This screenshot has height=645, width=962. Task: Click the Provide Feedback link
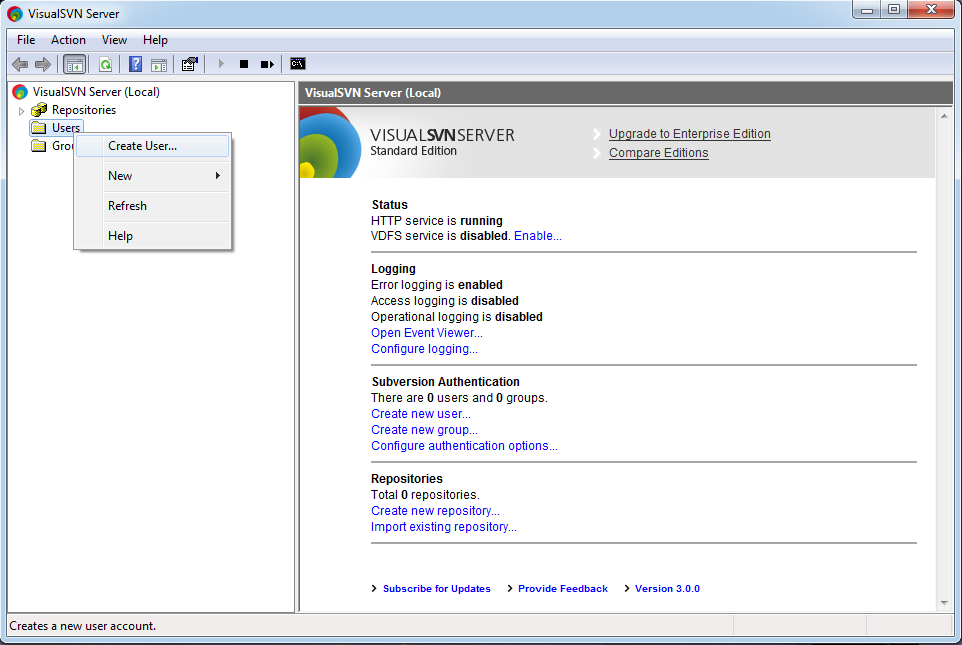(563, 589)
